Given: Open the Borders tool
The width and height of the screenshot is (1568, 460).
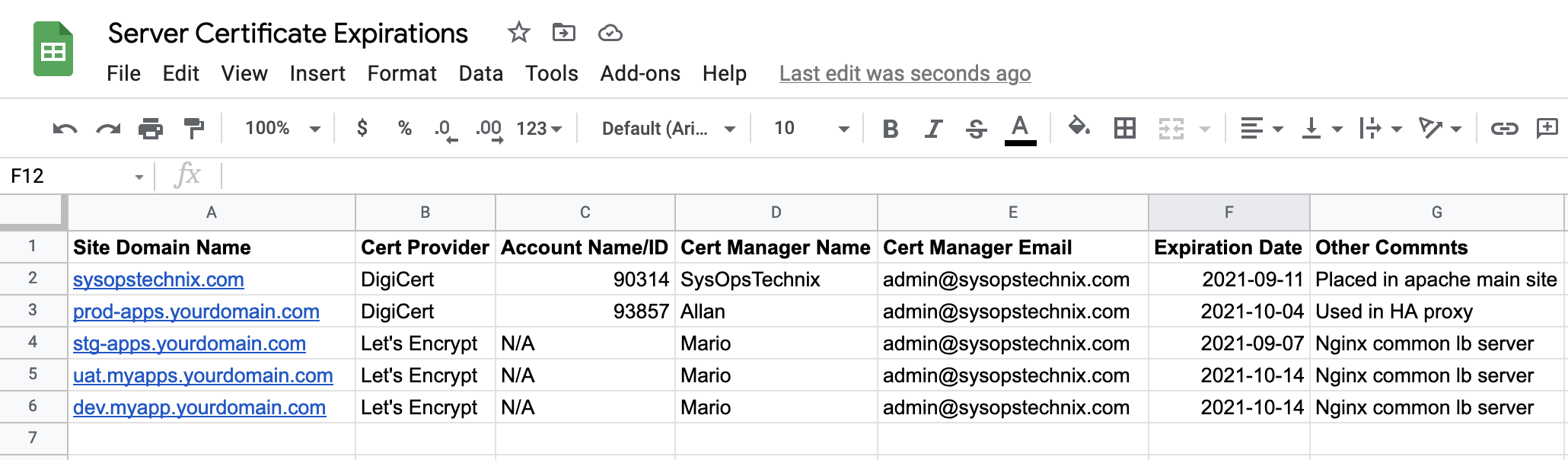Looking at the screenshot, I should [x=1125, y=128].
